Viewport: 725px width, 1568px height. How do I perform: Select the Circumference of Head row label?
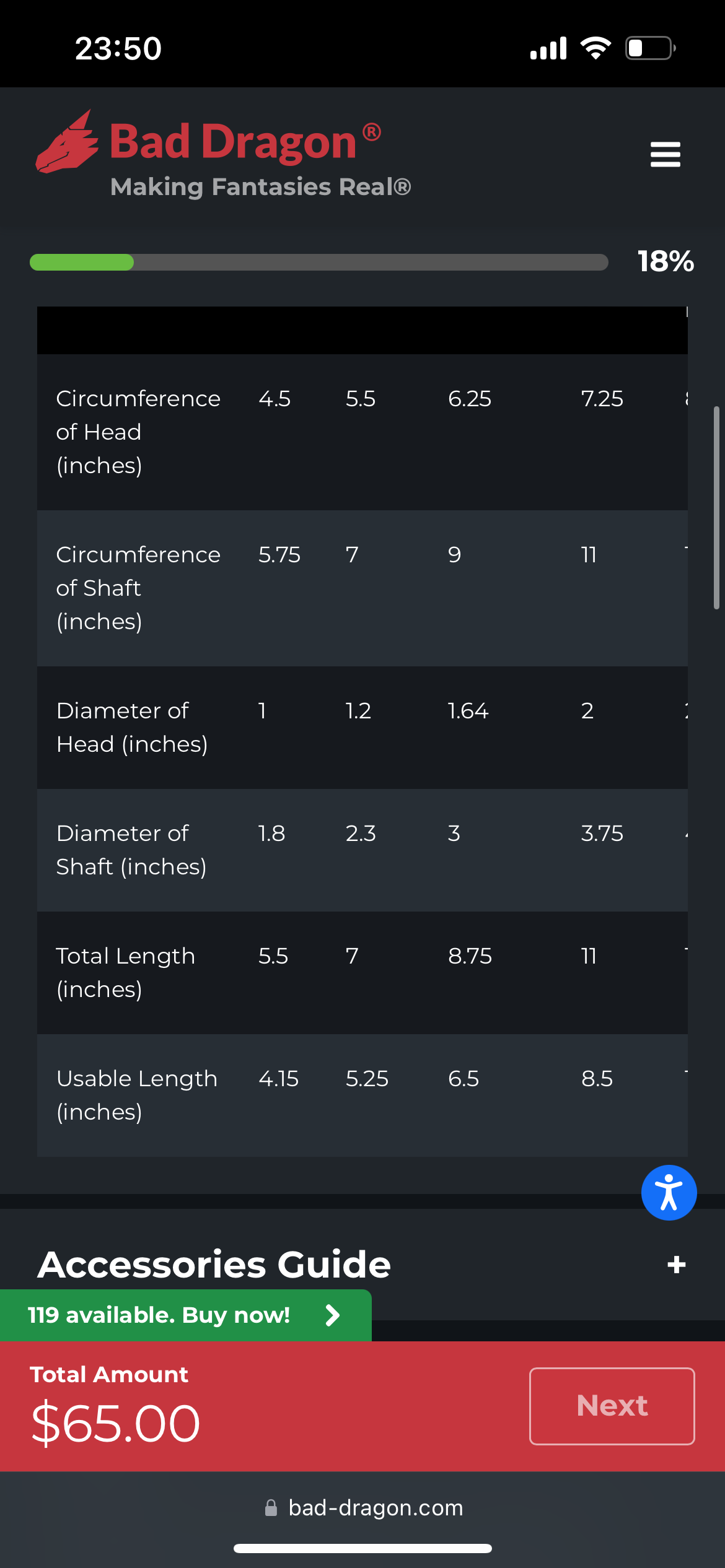[138, 432]
